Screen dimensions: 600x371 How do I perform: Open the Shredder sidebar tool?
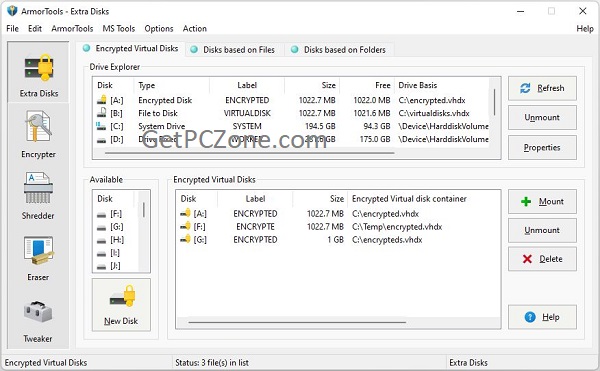click(x=38, y=196)
